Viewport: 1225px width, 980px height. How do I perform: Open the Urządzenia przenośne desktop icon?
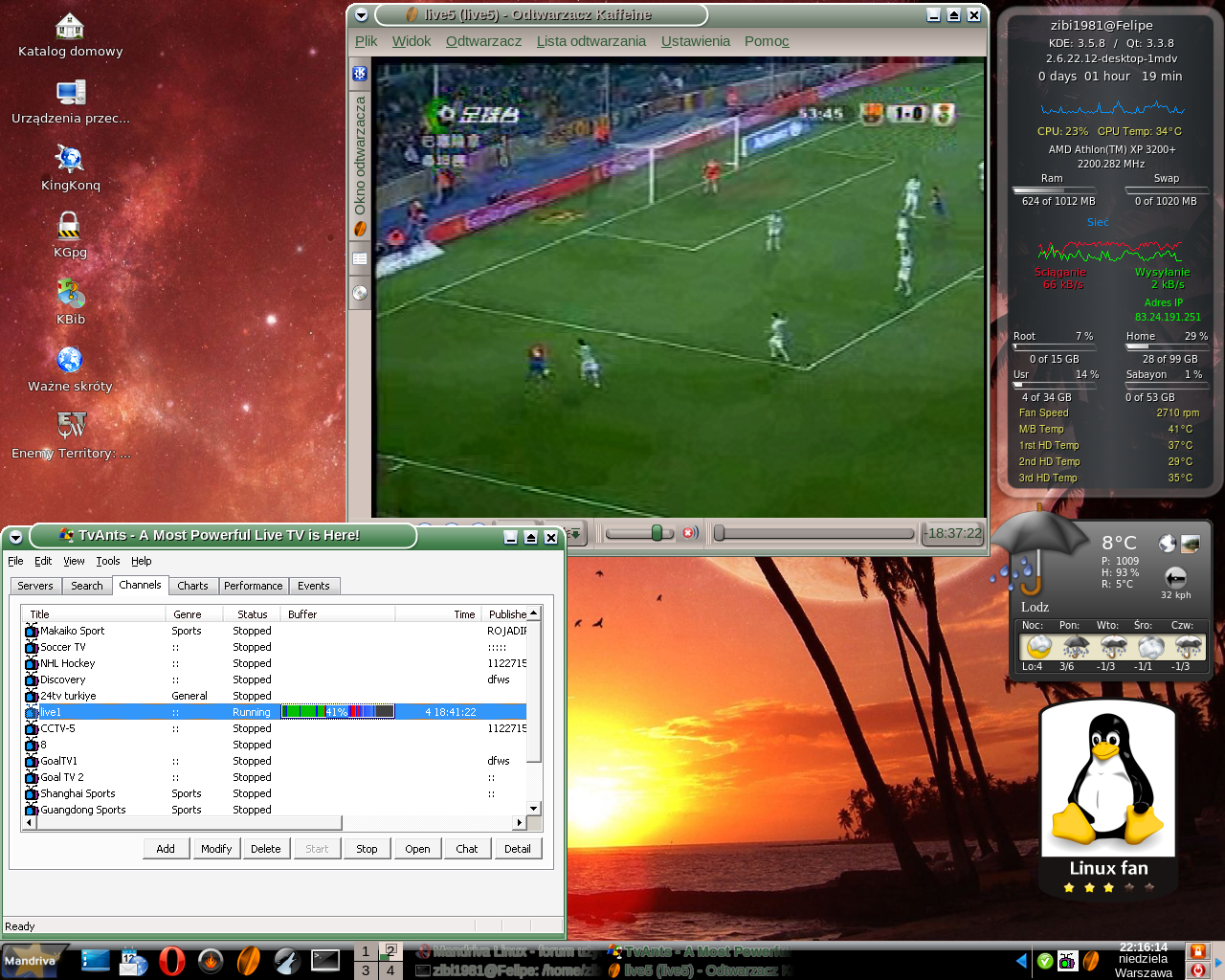point(70,102)
